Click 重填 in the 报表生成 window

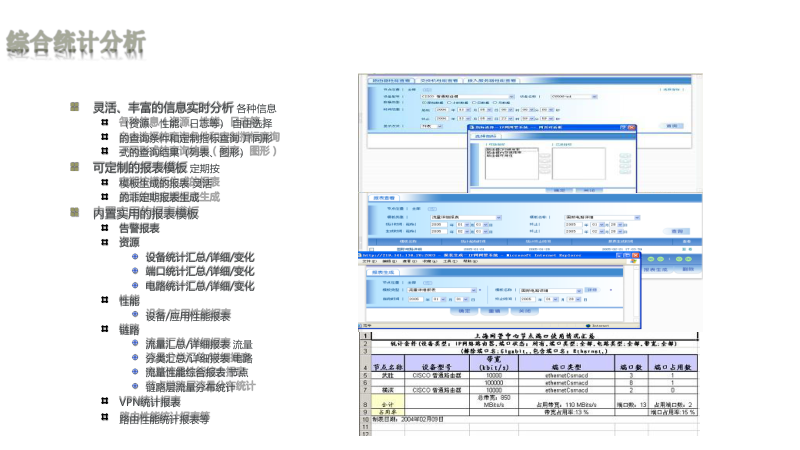pyautogui.click(x=494, y=311)
